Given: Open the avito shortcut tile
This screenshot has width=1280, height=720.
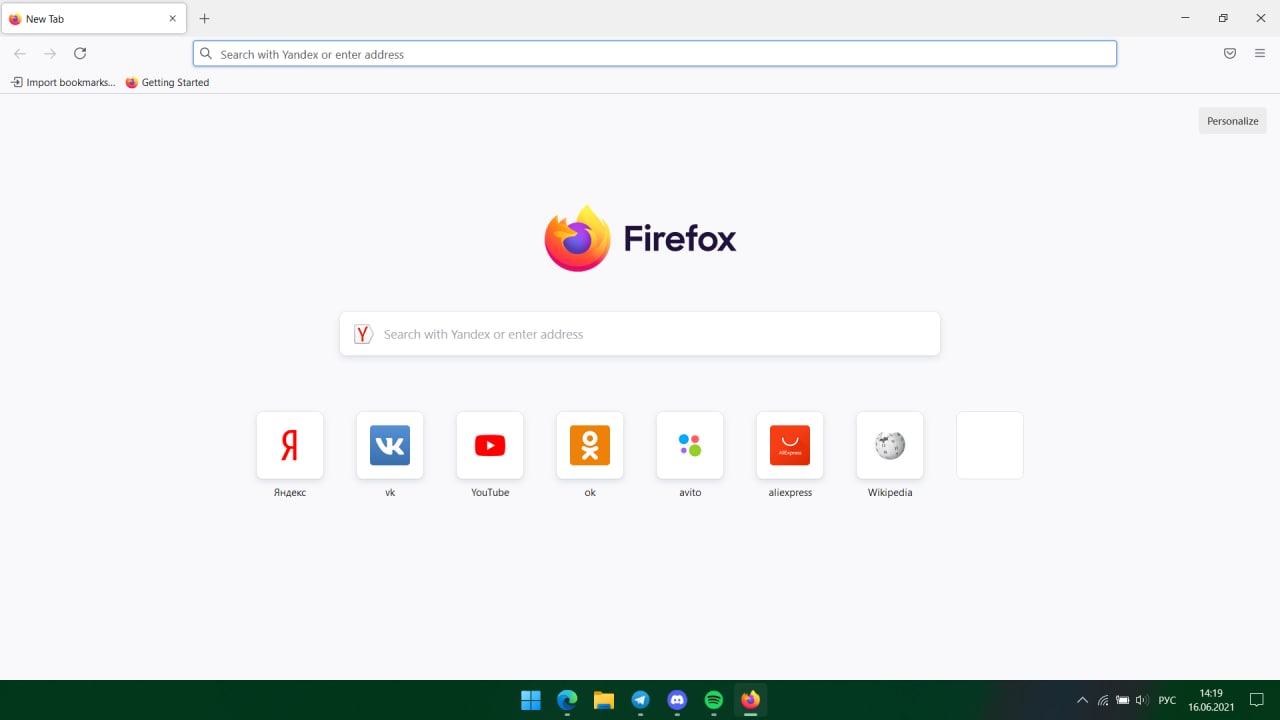Looking at the screenshot, I should (x=690, y=445).
